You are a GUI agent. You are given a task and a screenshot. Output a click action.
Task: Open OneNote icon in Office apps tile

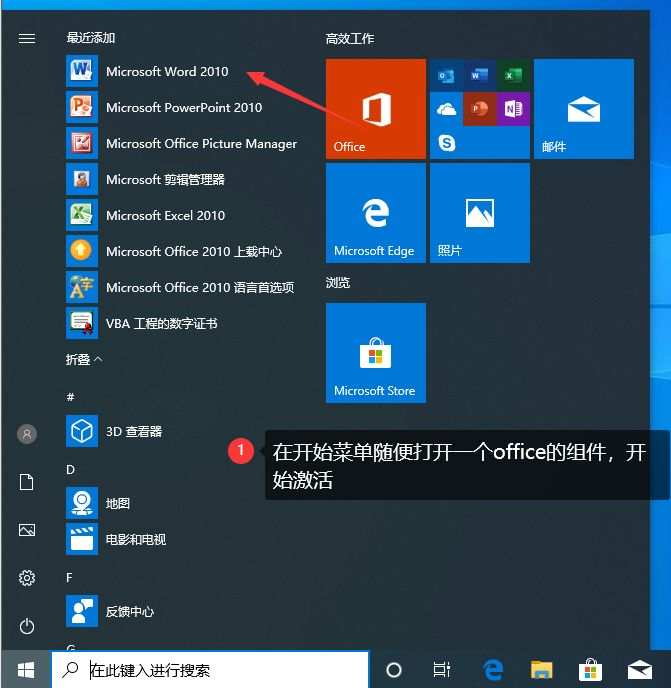pos(513,109)
